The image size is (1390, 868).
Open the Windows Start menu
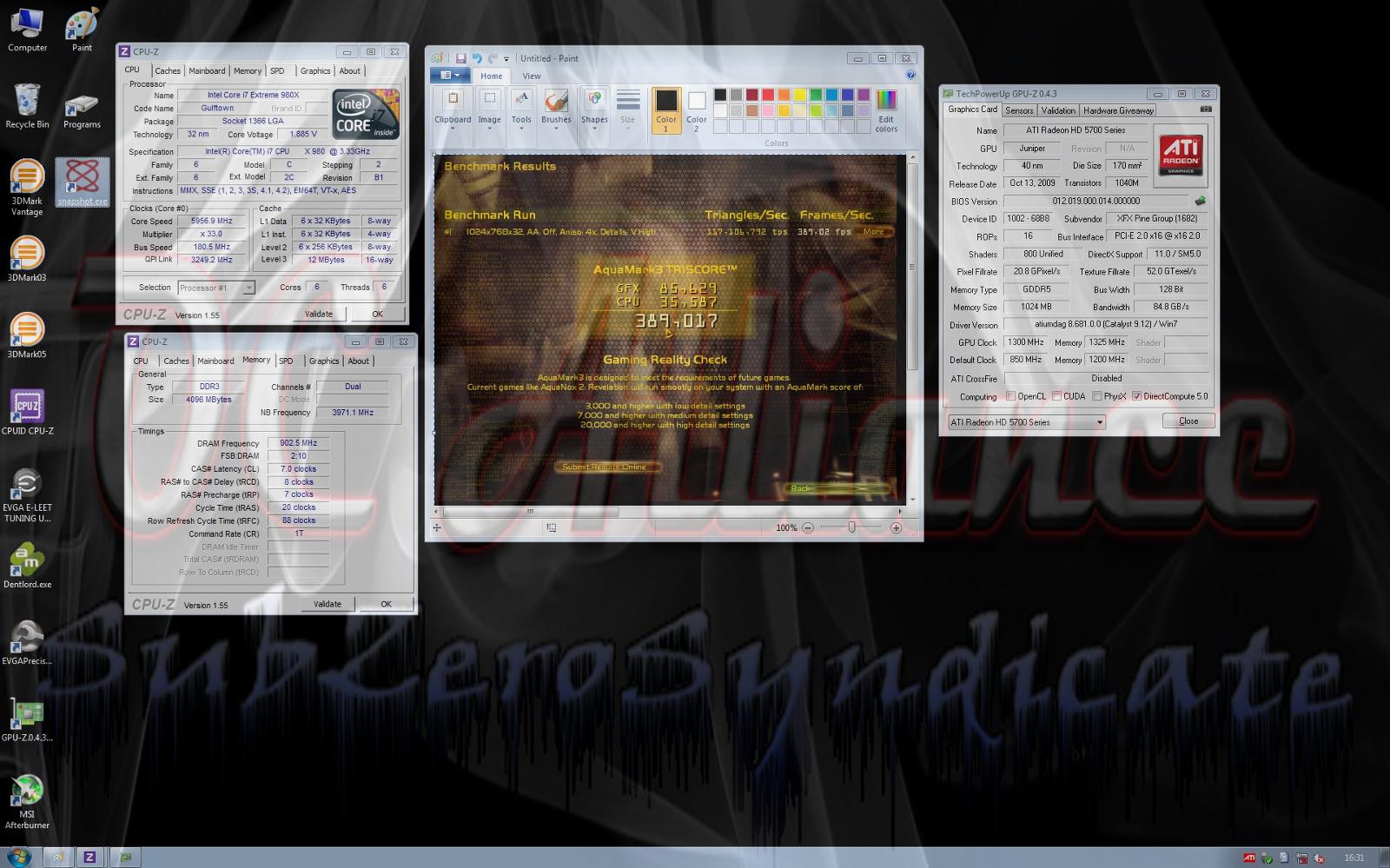(17, 857)
